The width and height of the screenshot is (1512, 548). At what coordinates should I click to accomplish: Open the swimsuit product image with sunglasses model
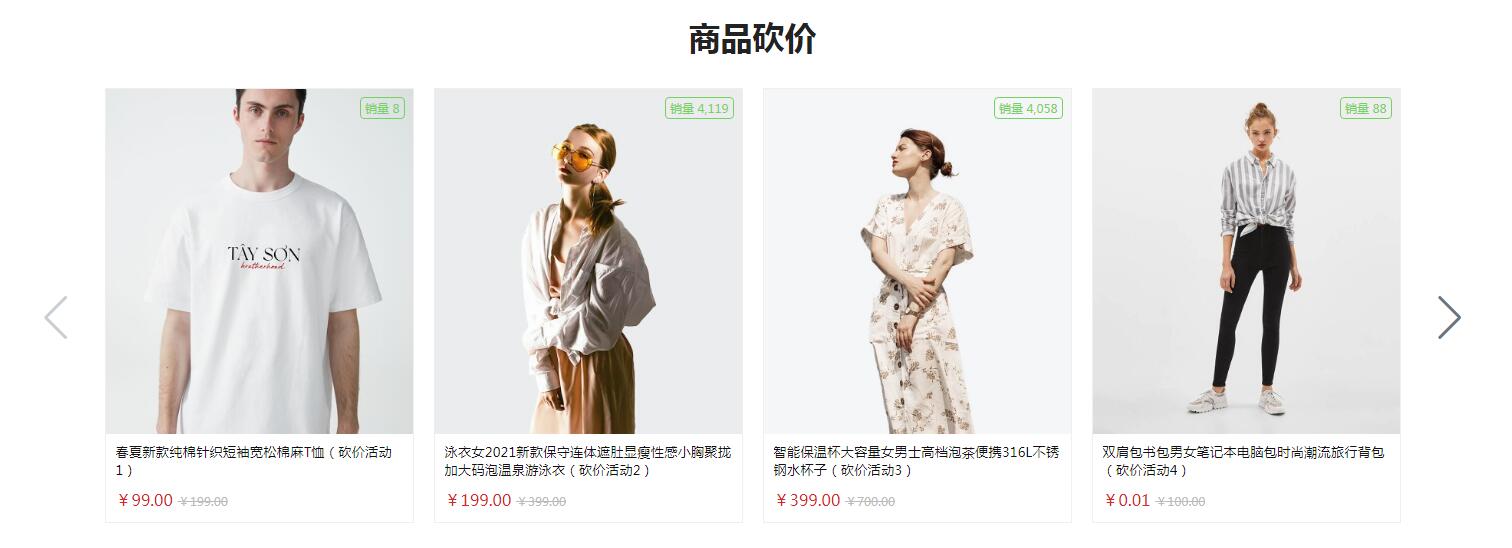click(588, 261)
